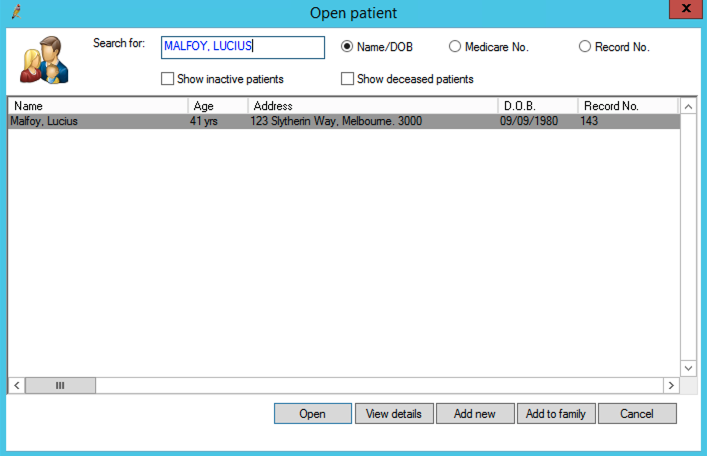Enable Show deceased patients checkbox
This screenshot has height=456, width=707.
(x=347, y=79)
